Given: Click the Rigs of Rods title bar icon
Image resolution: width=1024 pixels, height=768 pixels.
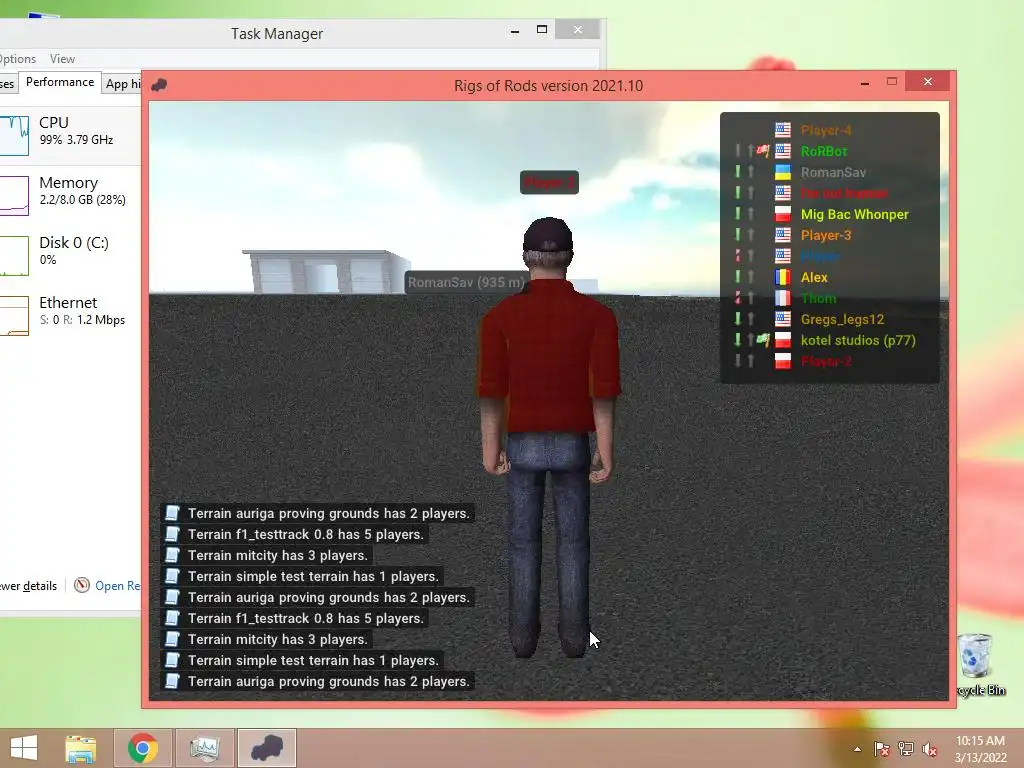Looking at the screenshot, I should (x=159, y=86).
